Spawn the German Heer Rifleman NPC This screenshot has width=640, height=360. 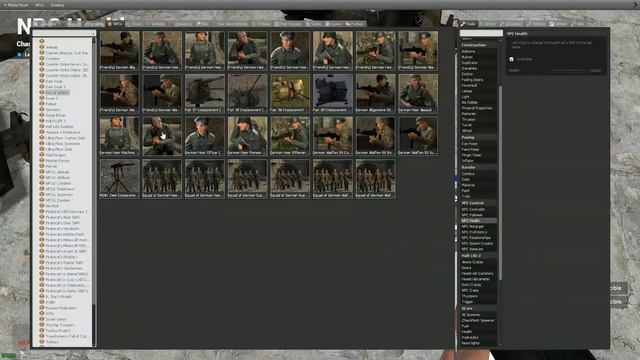(x=290, y=136)
